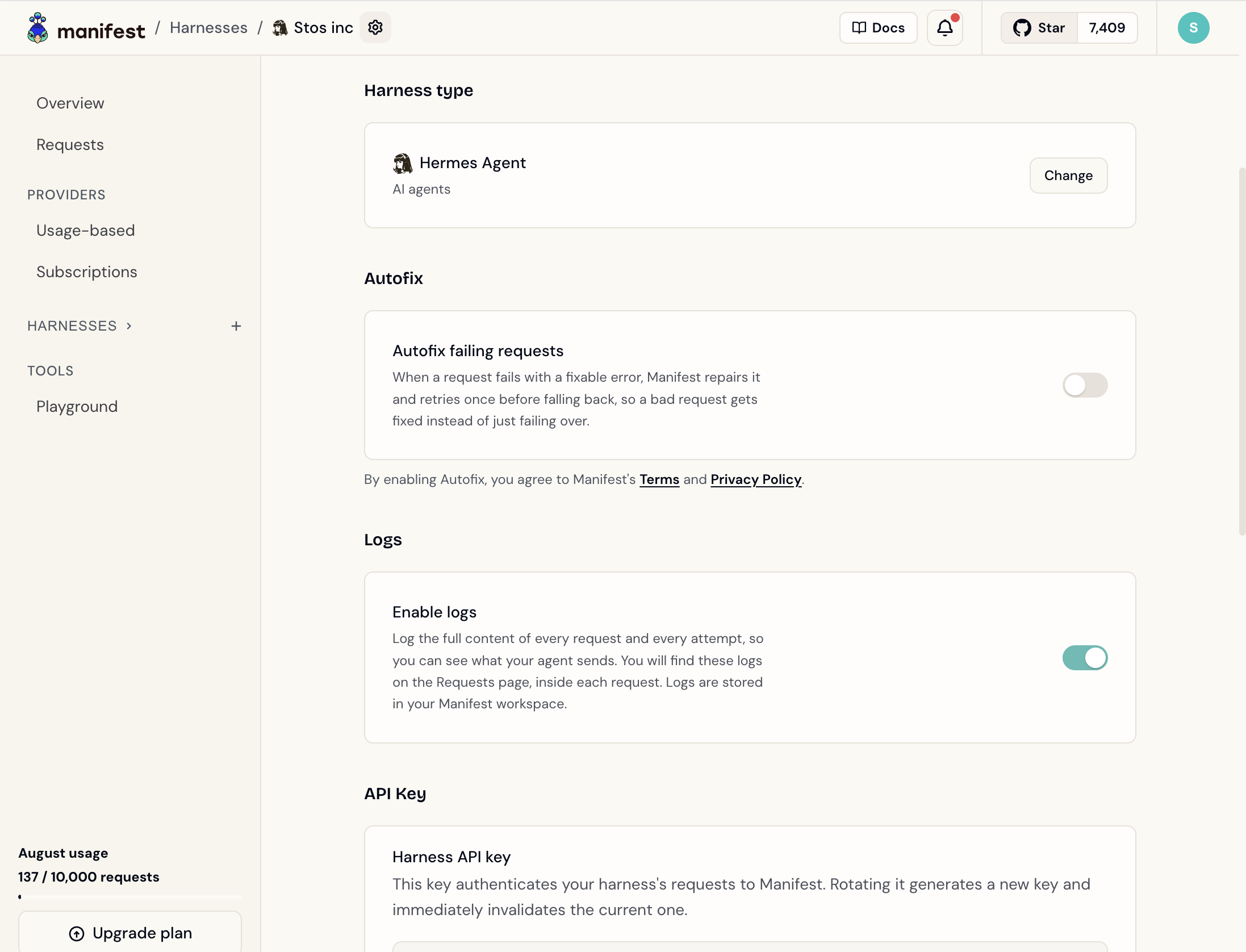Open the notifications bell
This screenshot has width=1246, height=952.
tap(945, 28)
